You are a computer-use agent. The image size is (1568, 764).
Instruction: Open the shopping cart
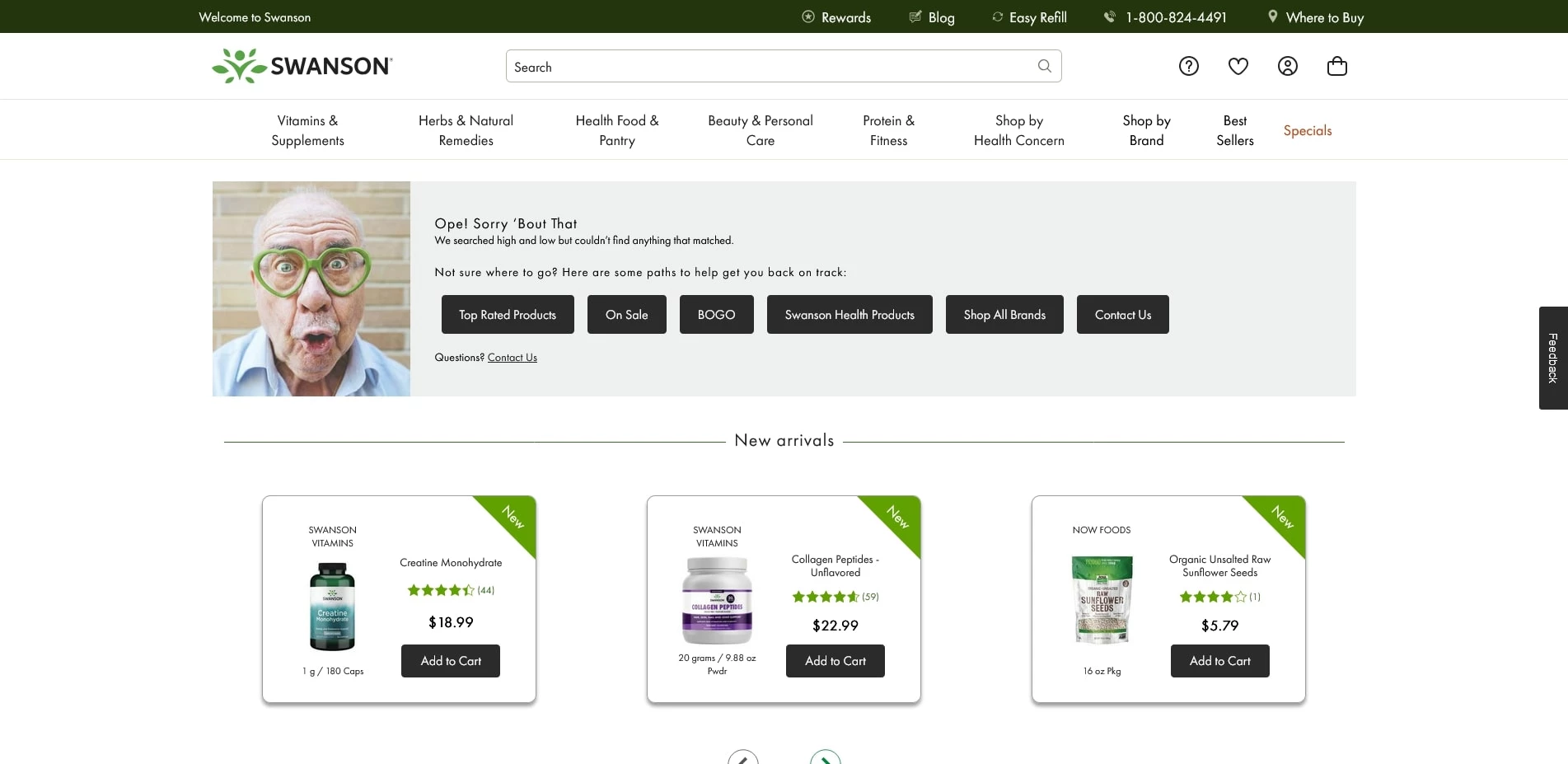coord(1336,66)
